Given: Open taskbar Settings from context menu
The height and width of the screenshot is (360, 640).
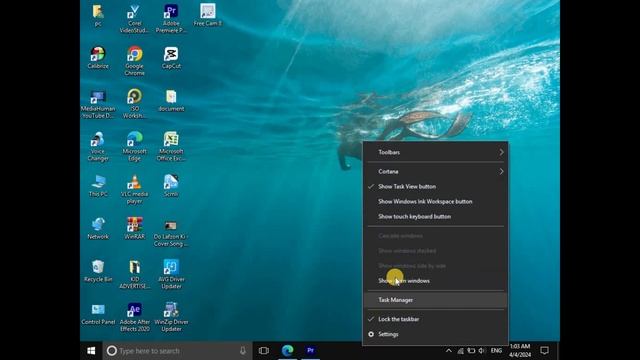Looking at the screenshot, I should [435, 334].
